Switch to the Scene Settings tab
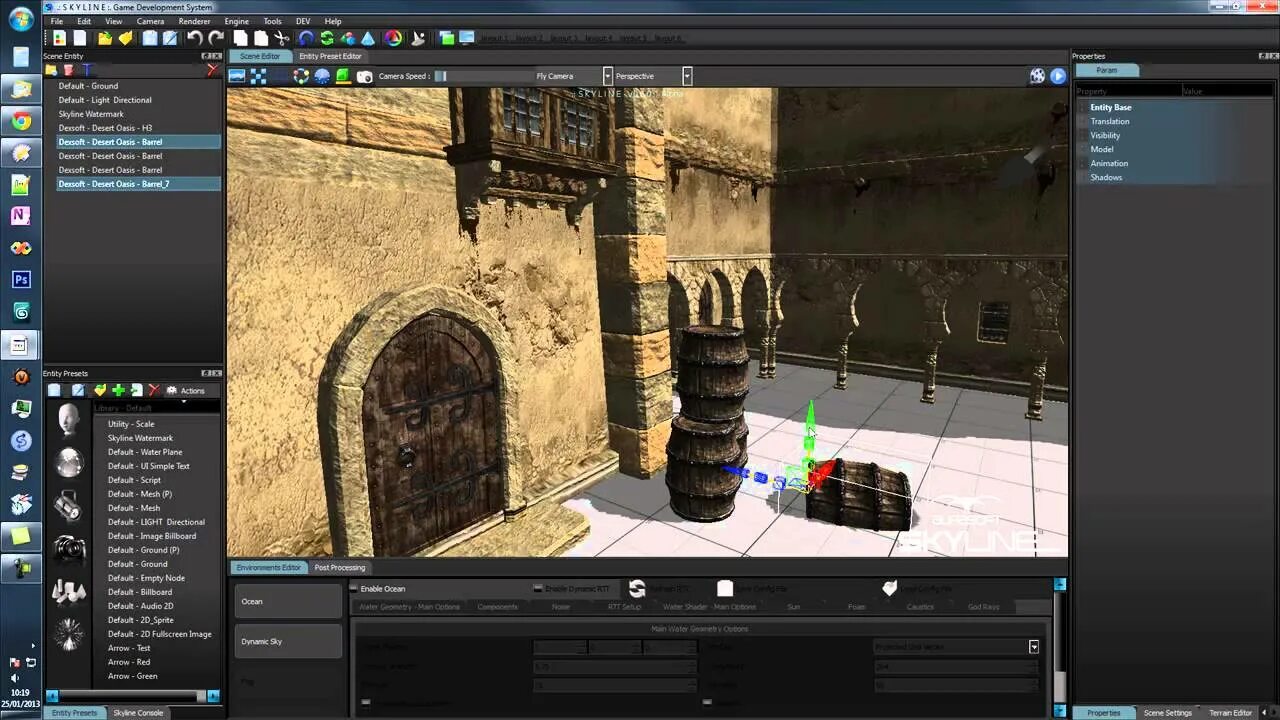 point(1168,713)
